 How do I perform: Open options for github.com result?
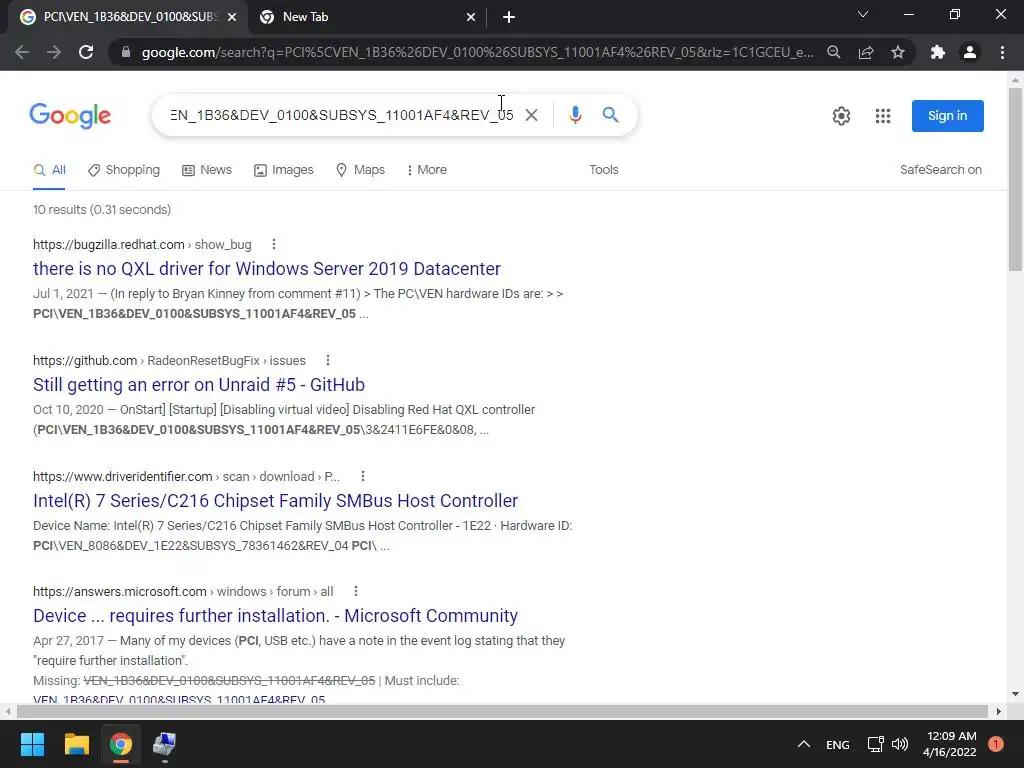[x=328, y=360]
